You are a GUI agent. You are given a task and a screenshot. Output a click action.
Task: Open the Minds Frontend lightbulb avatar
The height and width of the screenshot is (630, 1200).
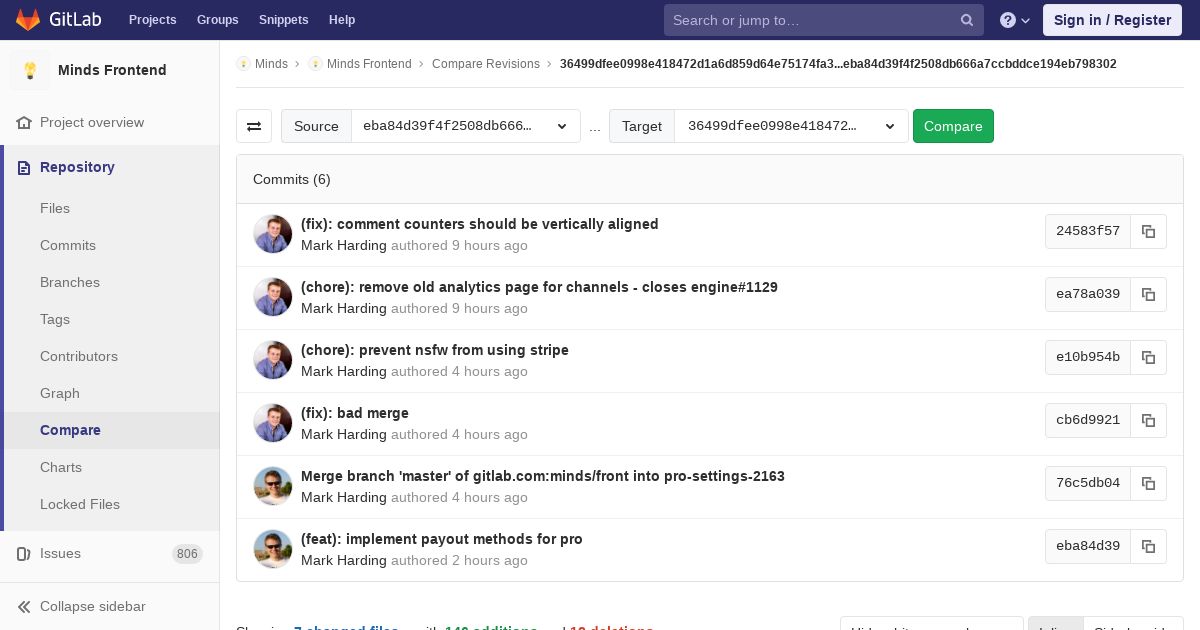30,70
